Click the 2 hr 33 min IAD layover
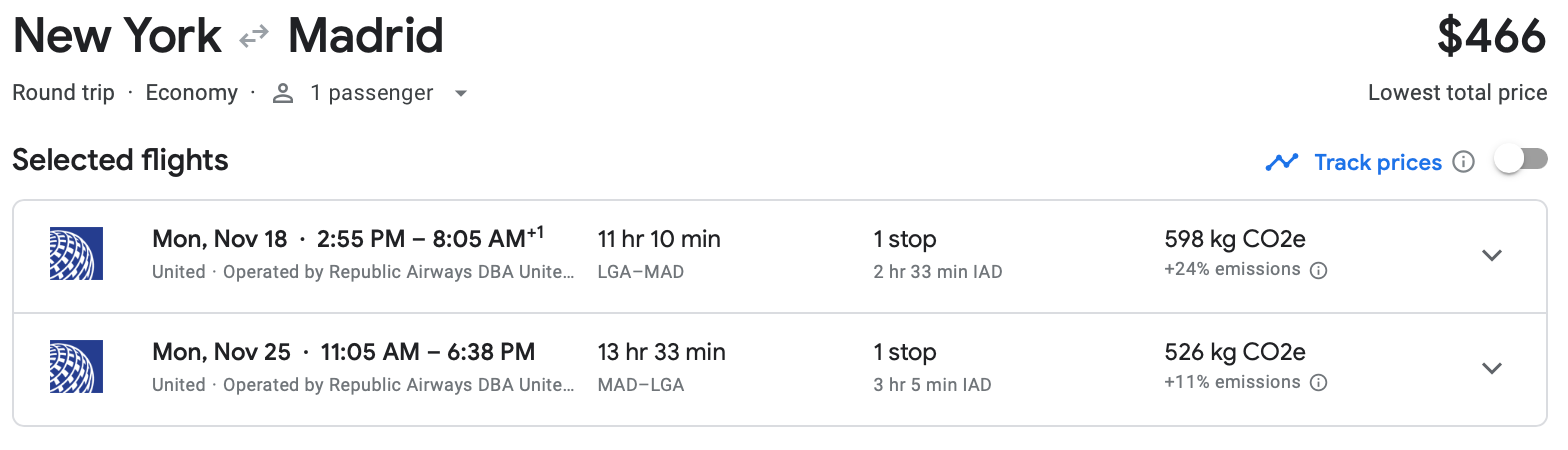 coord(937,272)
